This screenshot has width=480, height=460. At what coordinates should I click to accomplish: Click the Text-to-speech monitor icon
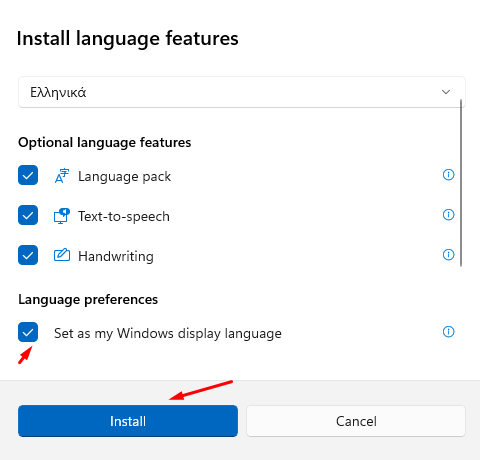(x=62, y=216)
